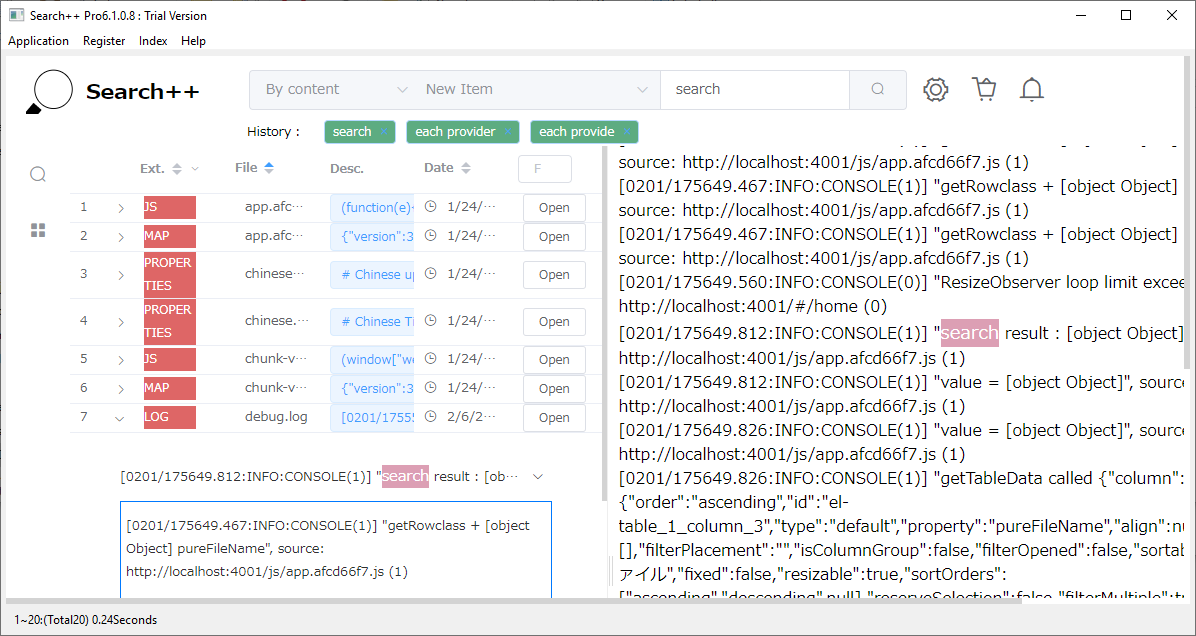1196x636 pixels.
Task: Click the Desc. column header
Action: [347, 169]
